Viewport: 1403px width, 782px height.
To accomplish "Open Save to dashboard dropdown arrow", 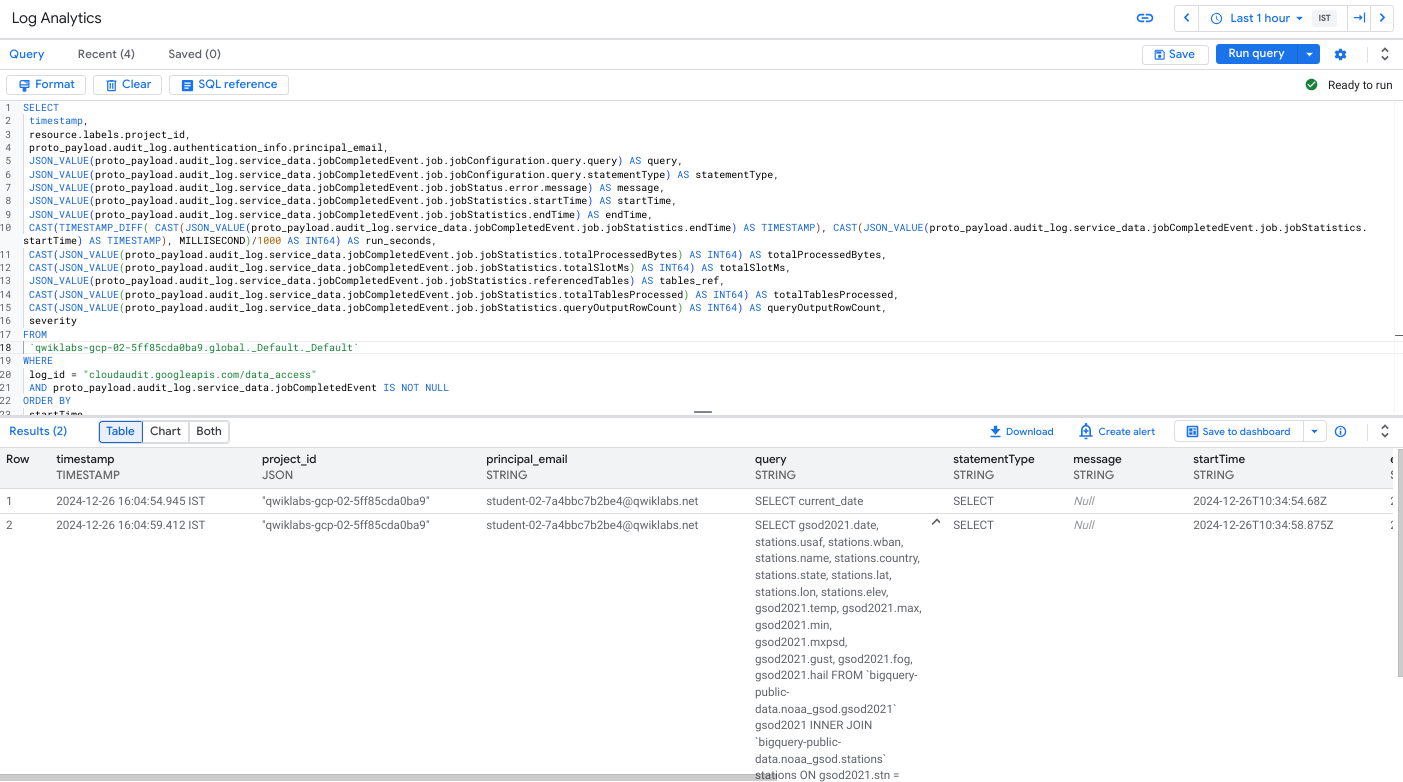I will [x=1314, y=431].
